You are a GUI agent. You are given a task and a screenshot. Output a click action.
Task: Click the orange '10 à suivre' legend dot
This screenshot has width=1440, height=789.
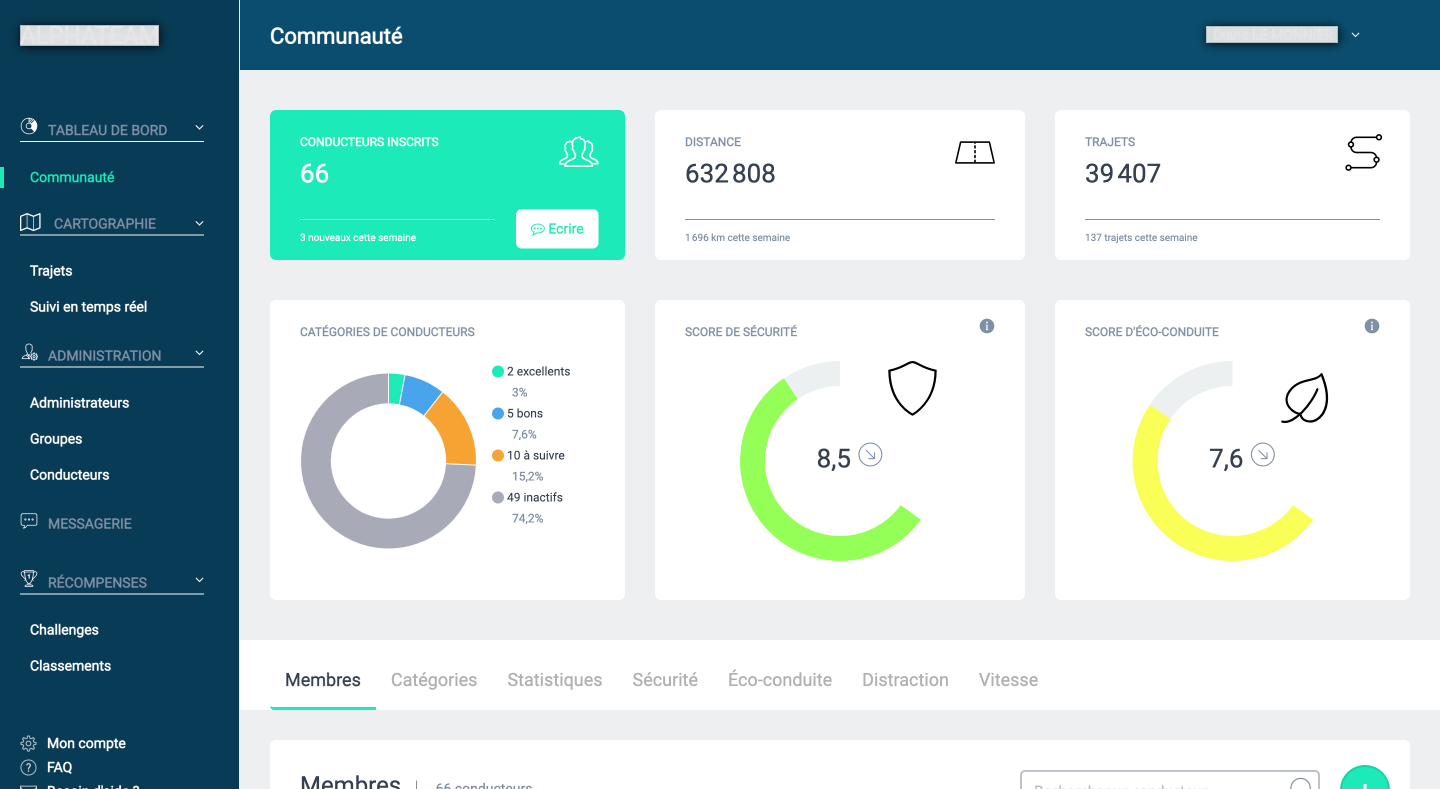click(x=498, y=456)
